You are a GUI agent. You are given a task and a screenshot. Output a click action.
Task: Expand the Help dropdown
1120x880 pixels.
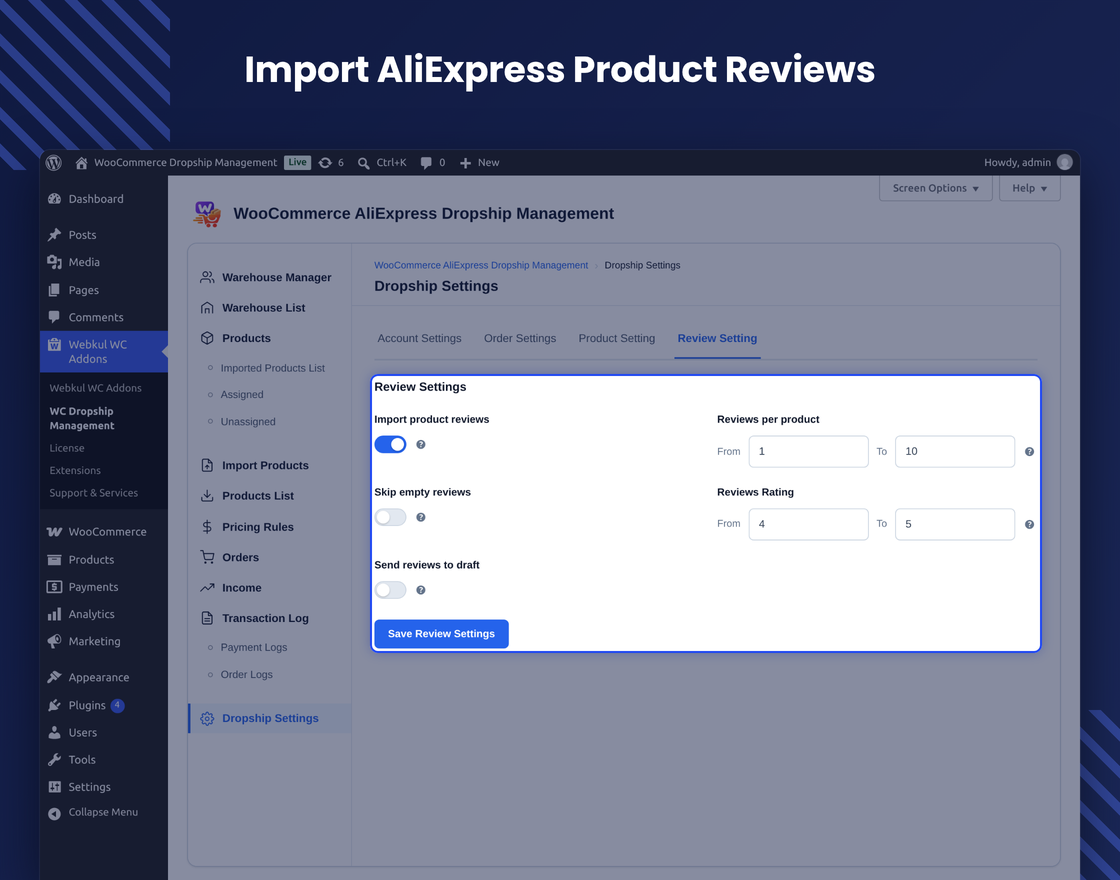pos(1029,189)
